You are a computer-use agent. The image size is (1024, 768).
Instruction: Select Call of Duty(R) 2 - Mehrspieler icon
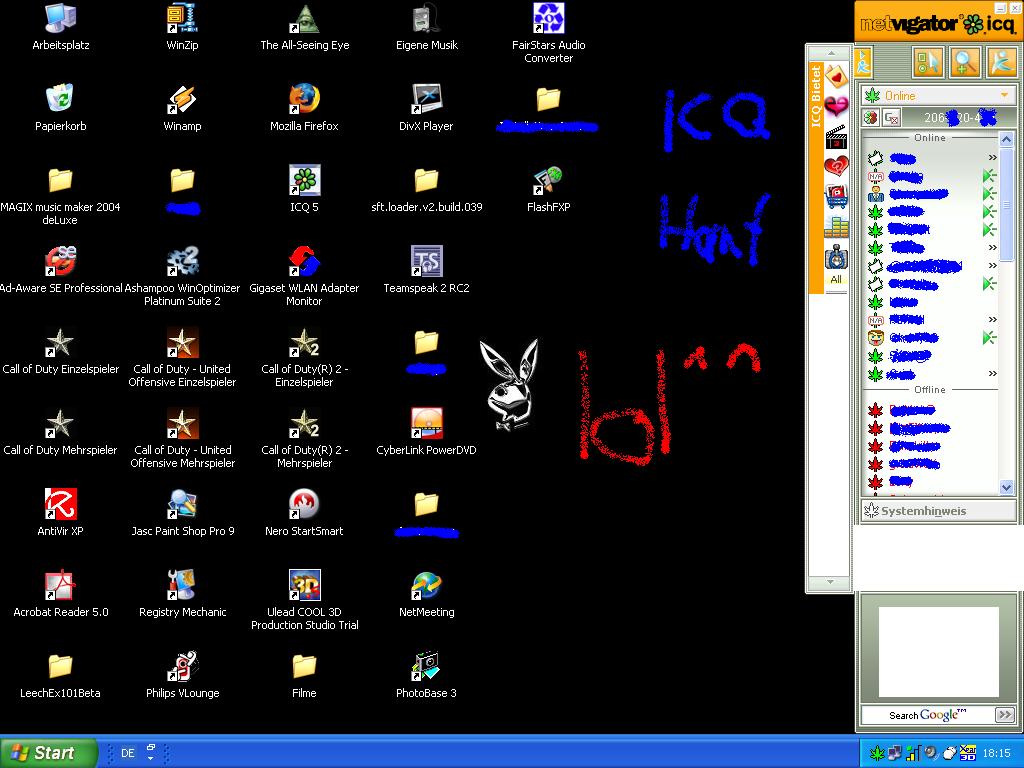[x=304, y=438]
